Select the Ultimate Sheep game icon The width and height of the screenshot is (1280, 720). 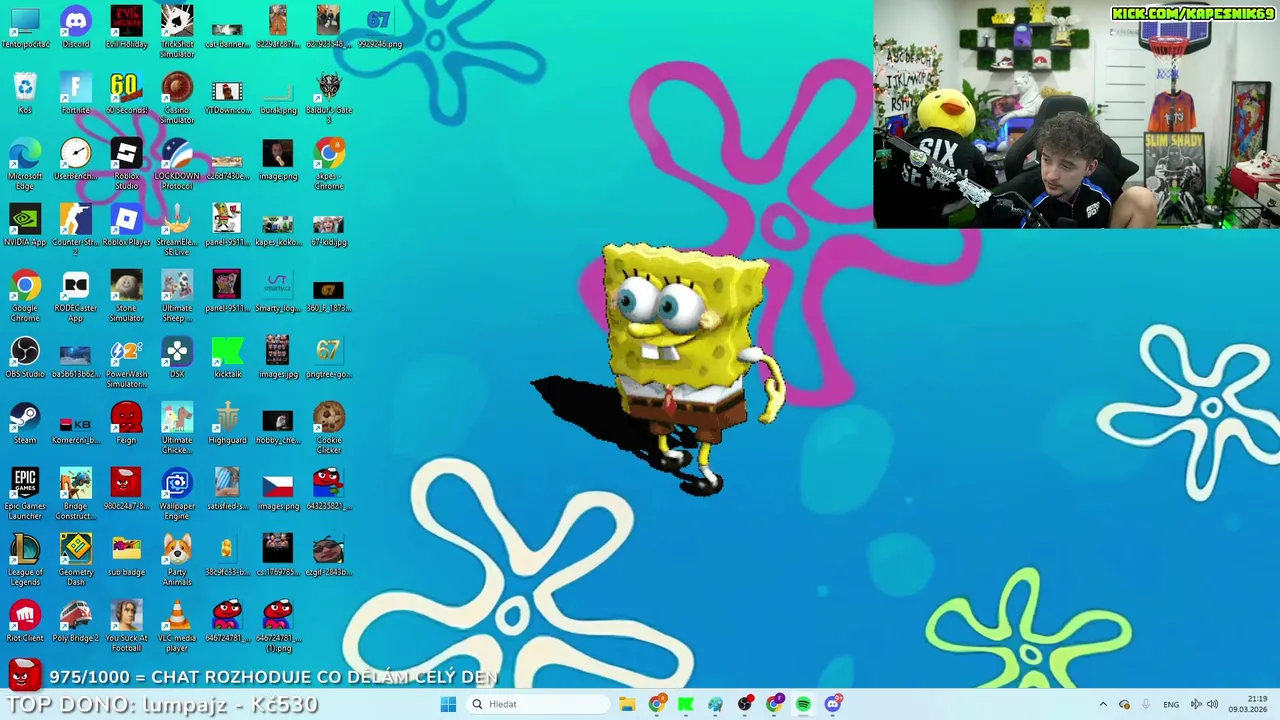tap(177, 295)
